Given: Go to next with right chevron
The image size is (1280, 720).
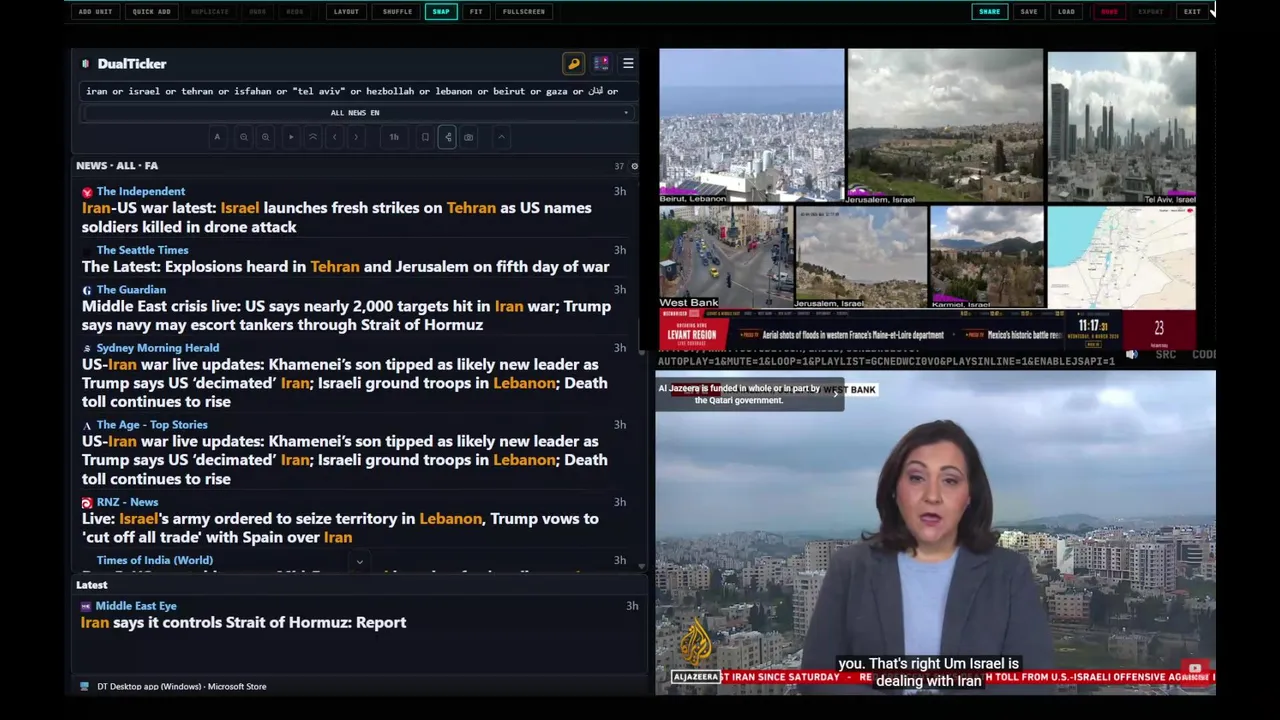Looking at the screenshot, I should point(356,137).
